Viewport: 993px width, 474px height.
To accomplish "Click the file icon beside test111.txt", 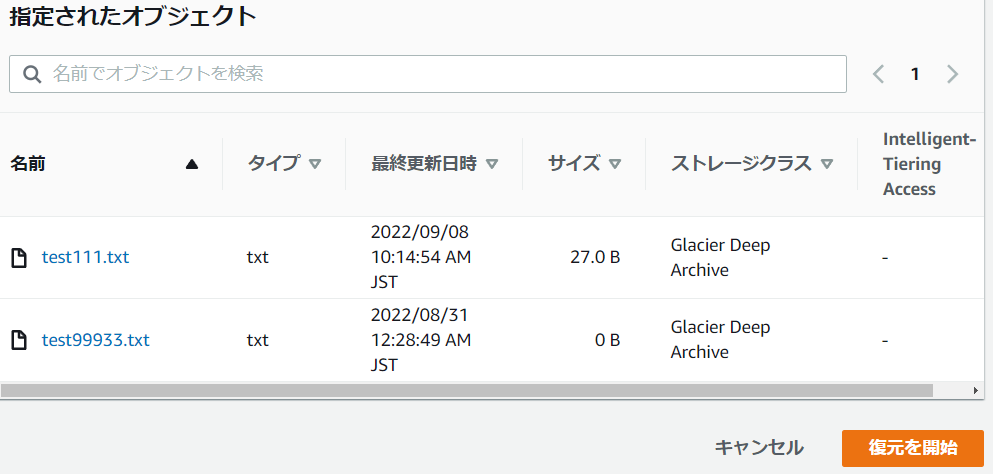I will coord(18,258).
